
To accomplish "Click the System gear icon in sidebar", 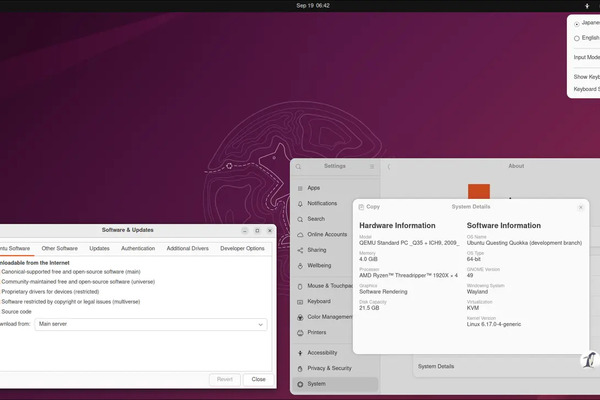I will (300, 384).
